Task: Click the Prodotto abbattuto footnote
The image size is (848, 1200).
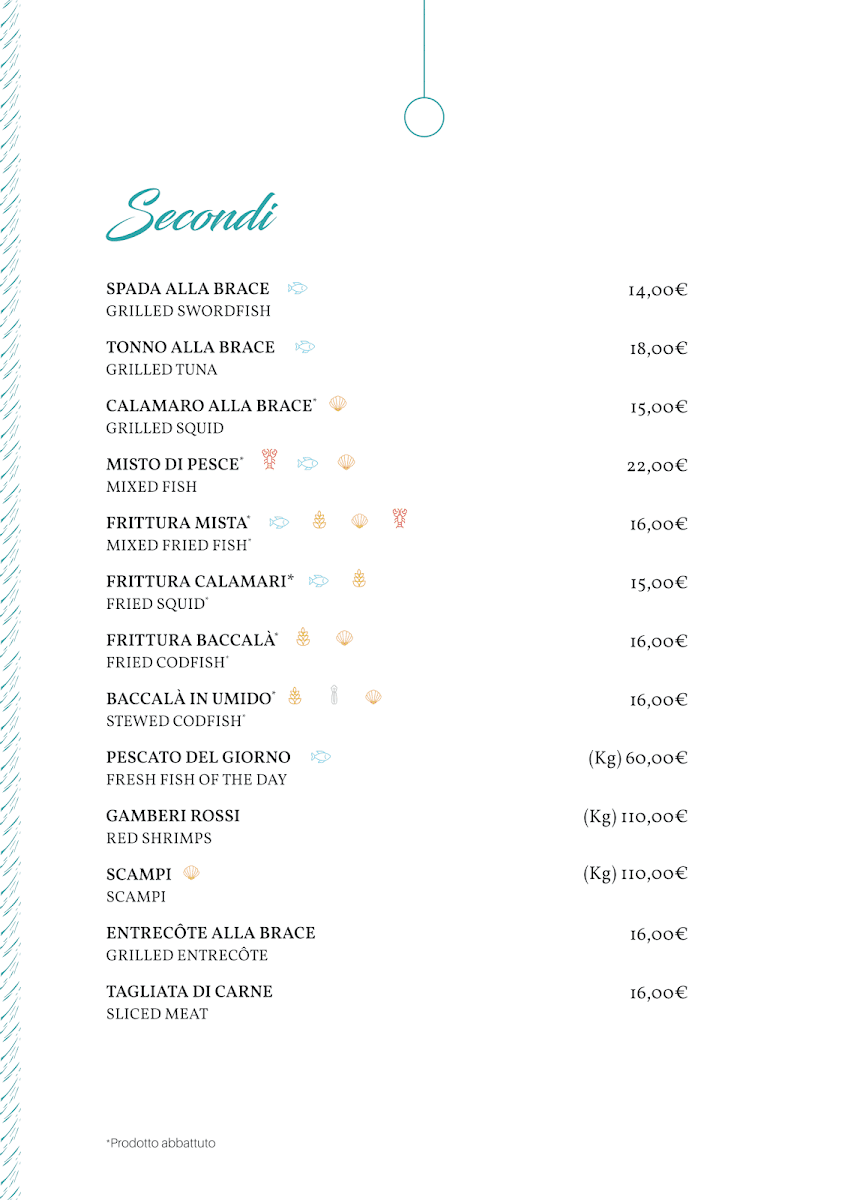Action: [160, 1143]
